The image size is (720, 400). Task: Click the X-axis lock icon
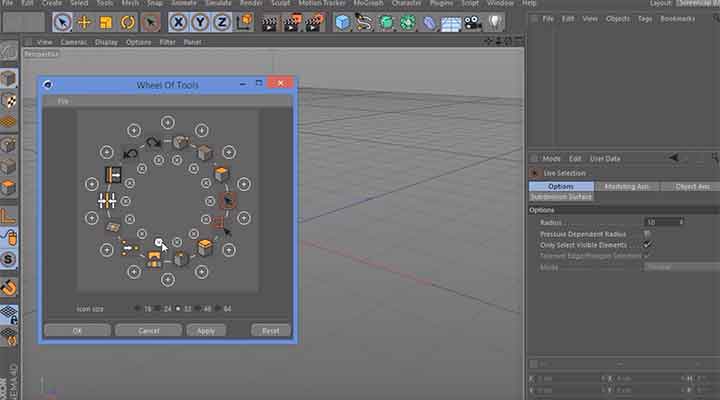(x=179, y=22)
